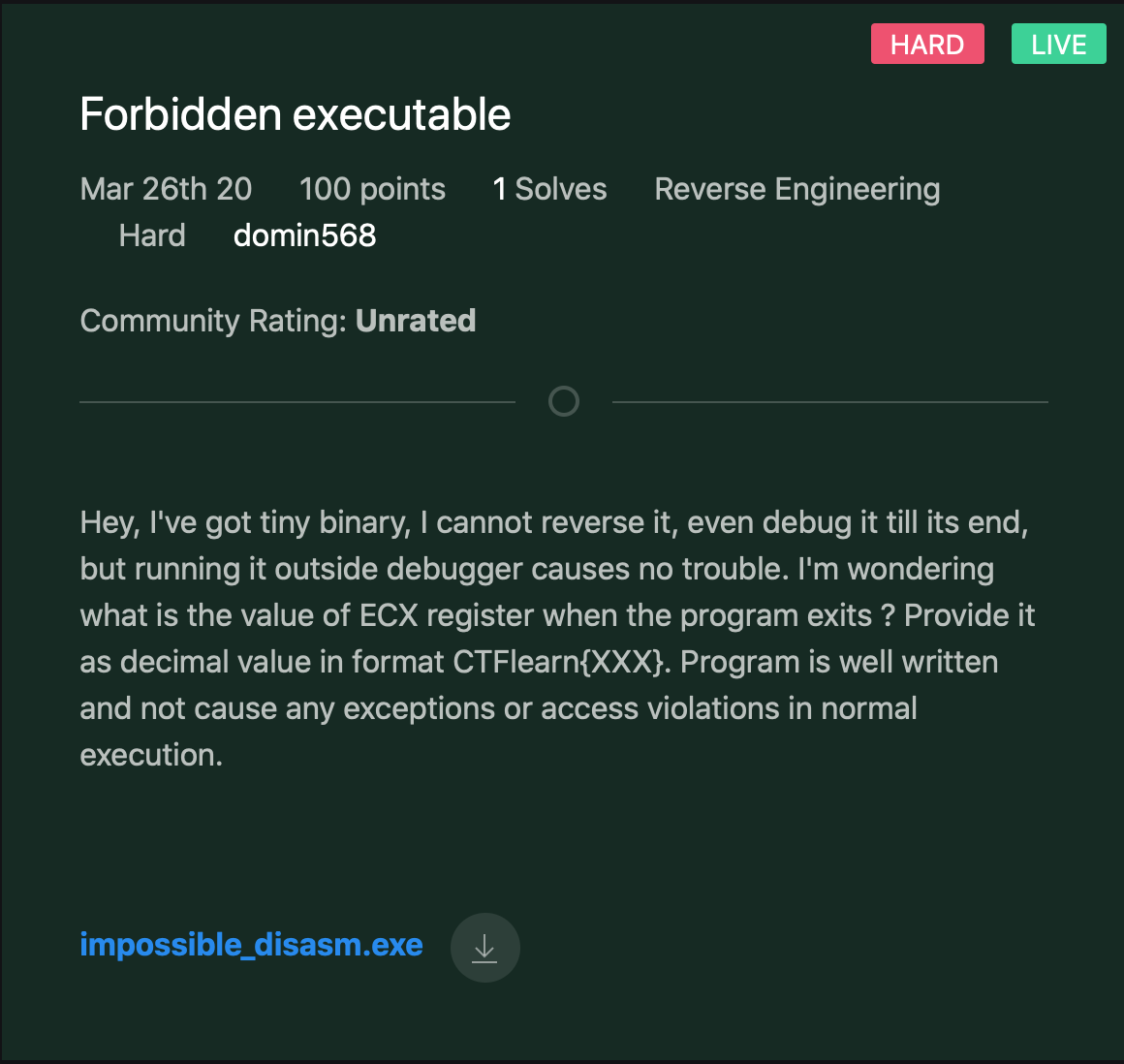Click the ECX register sentence

pyautogui.click(x=487, y=615)
